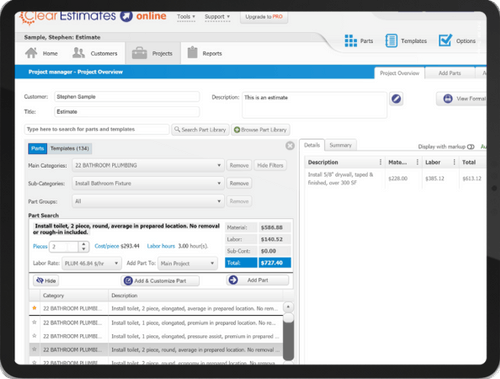Star the 1 piece elongated premium toilet row
The width and height of the screenshot is (500, 379).
(34, 322)
